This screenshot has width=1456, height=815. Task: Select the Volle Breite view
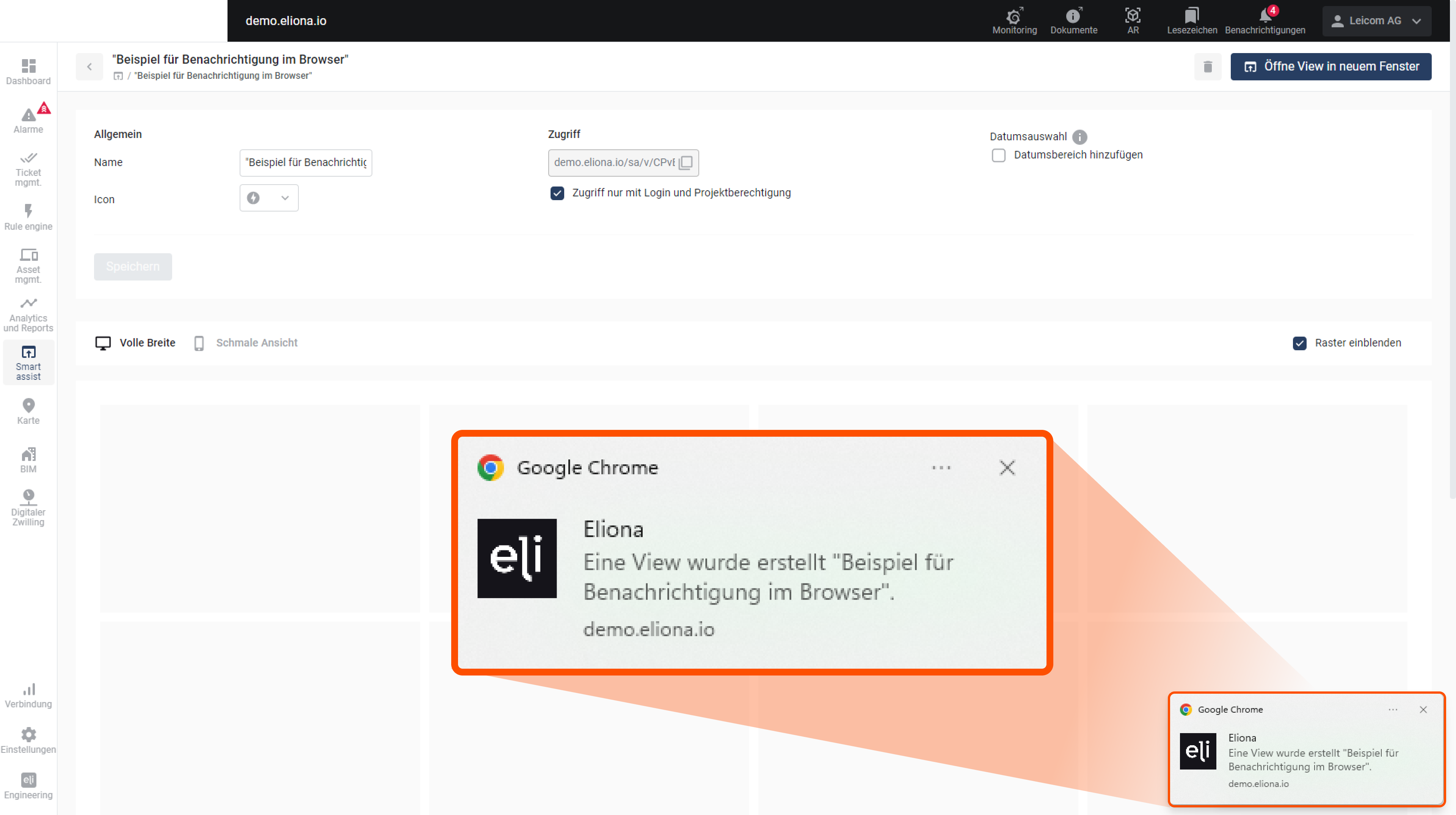coord(136,343)
